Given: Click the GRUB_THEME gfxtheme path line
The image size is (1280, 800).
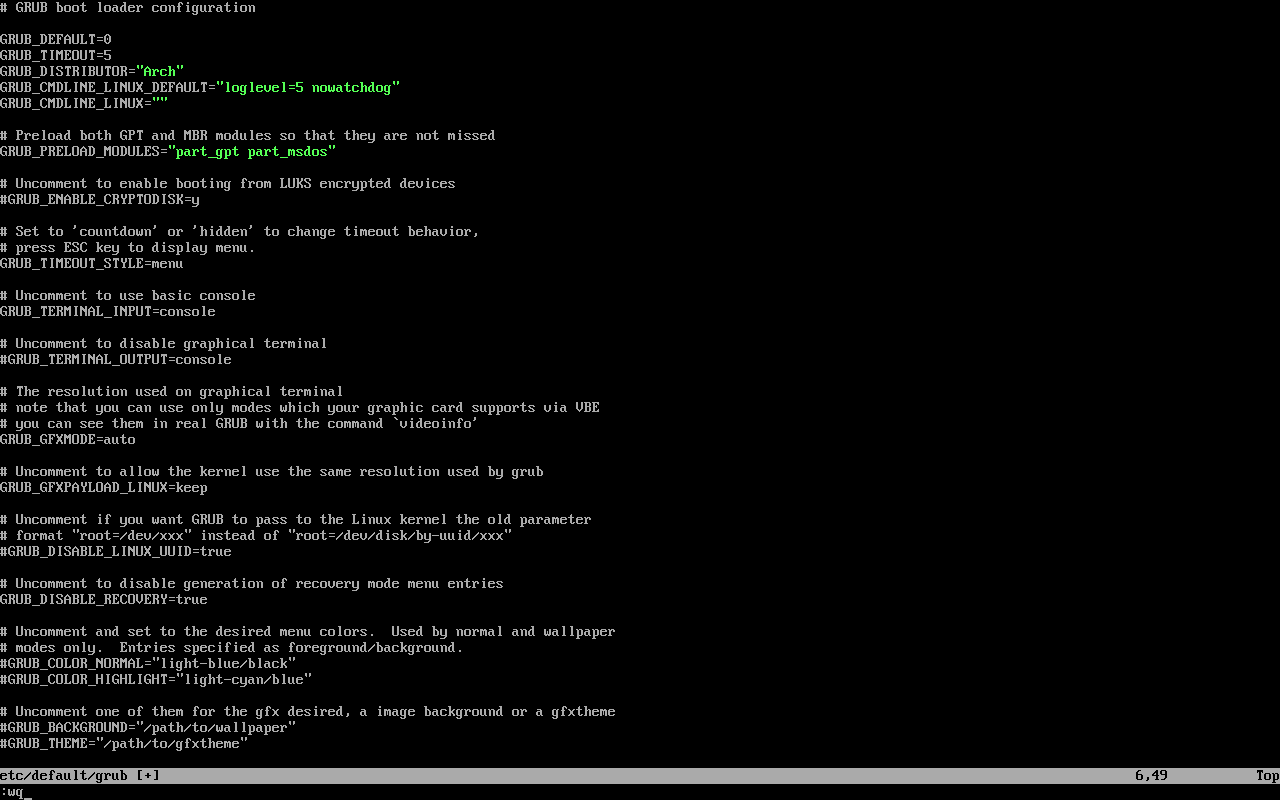Looking at the screenshot, I should pyautogui.click(x=124, y=743).
